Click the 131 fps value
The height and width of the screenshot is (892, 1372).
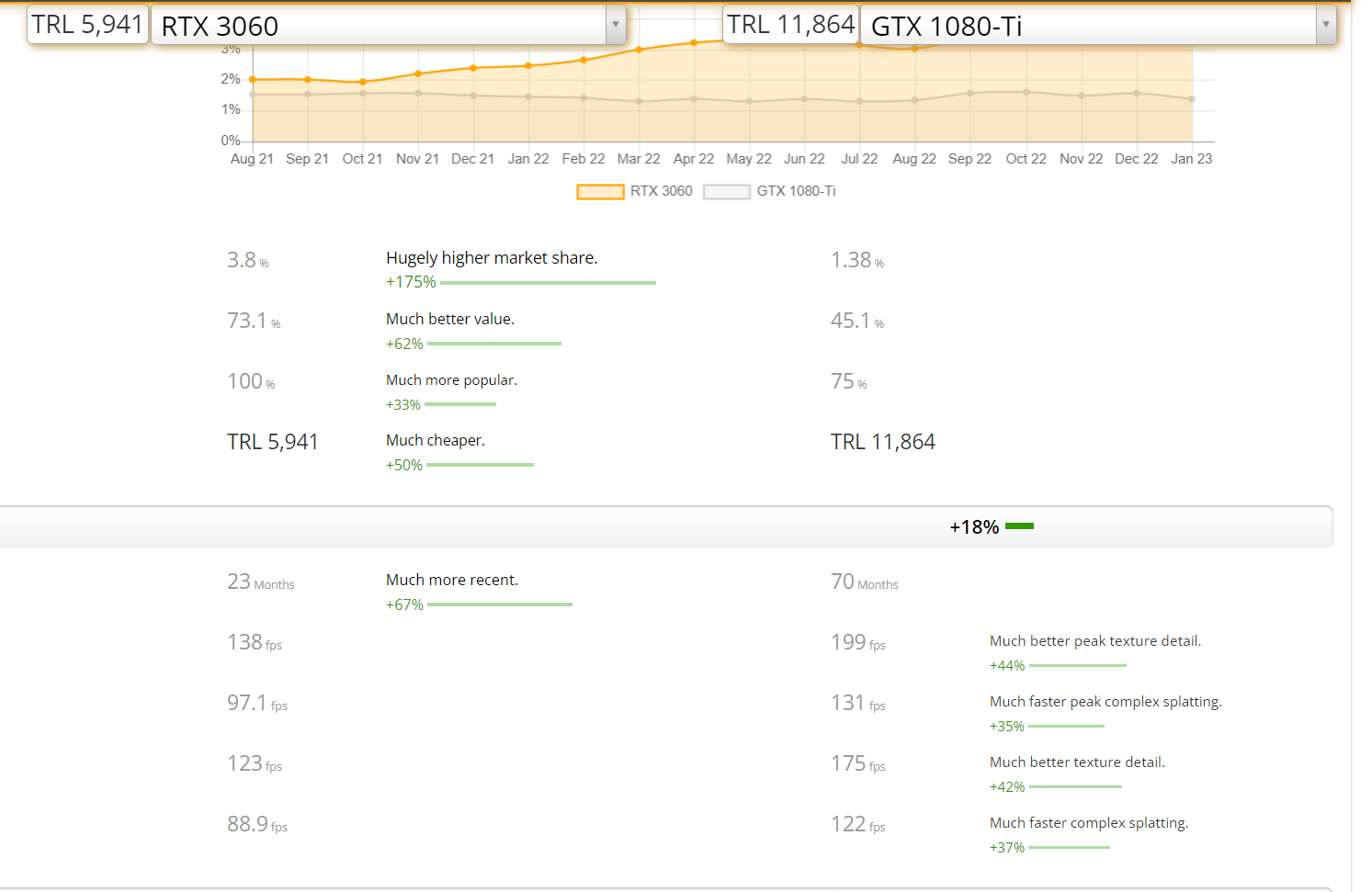pos(858,704)
